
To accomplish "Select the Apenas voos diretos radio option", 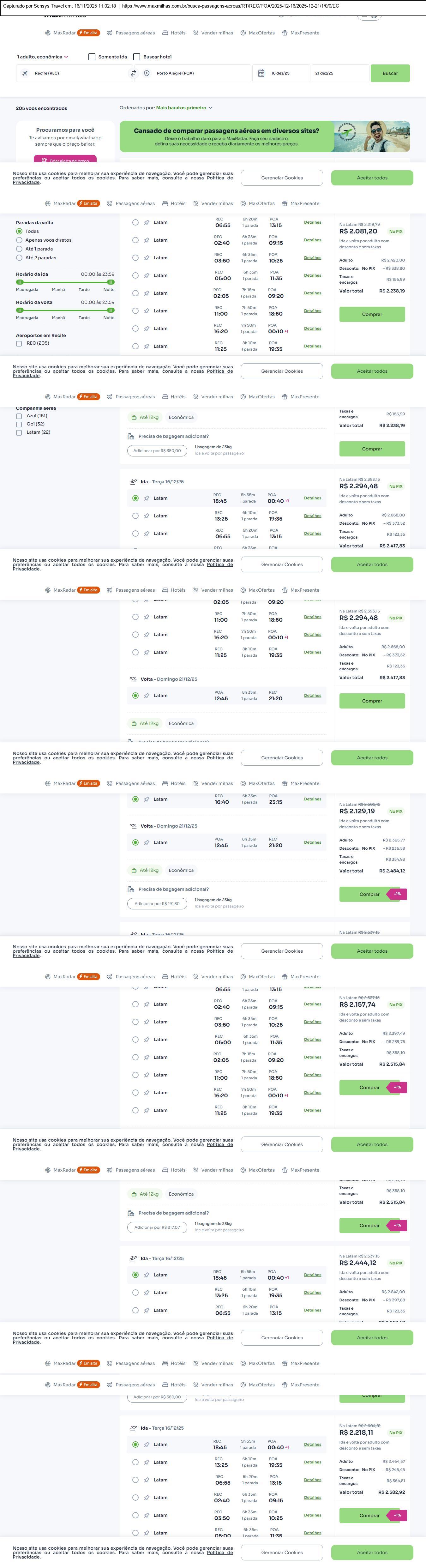I will [x=19, y=240].
